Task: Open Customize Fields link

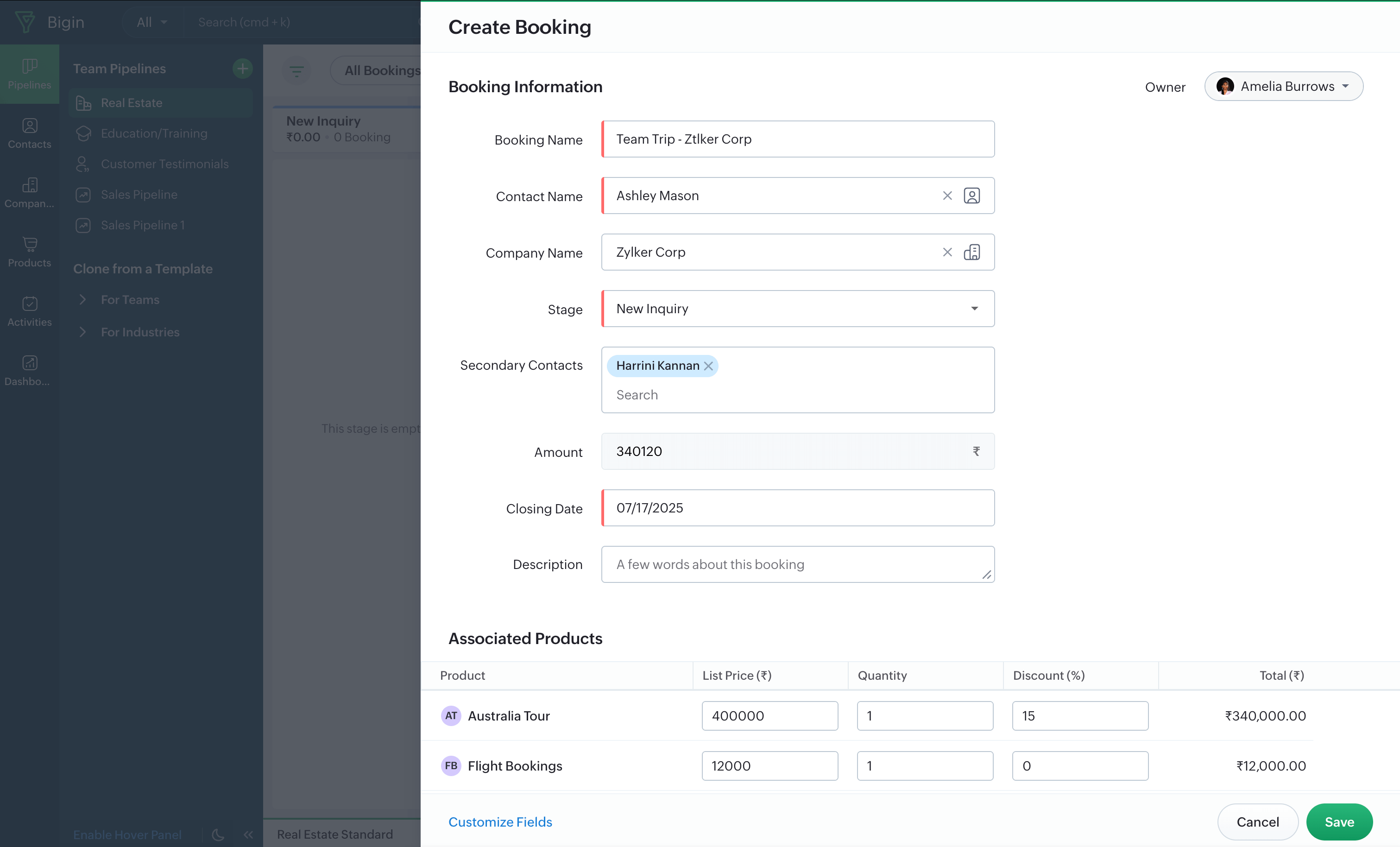Action: [x=500, y=822]
